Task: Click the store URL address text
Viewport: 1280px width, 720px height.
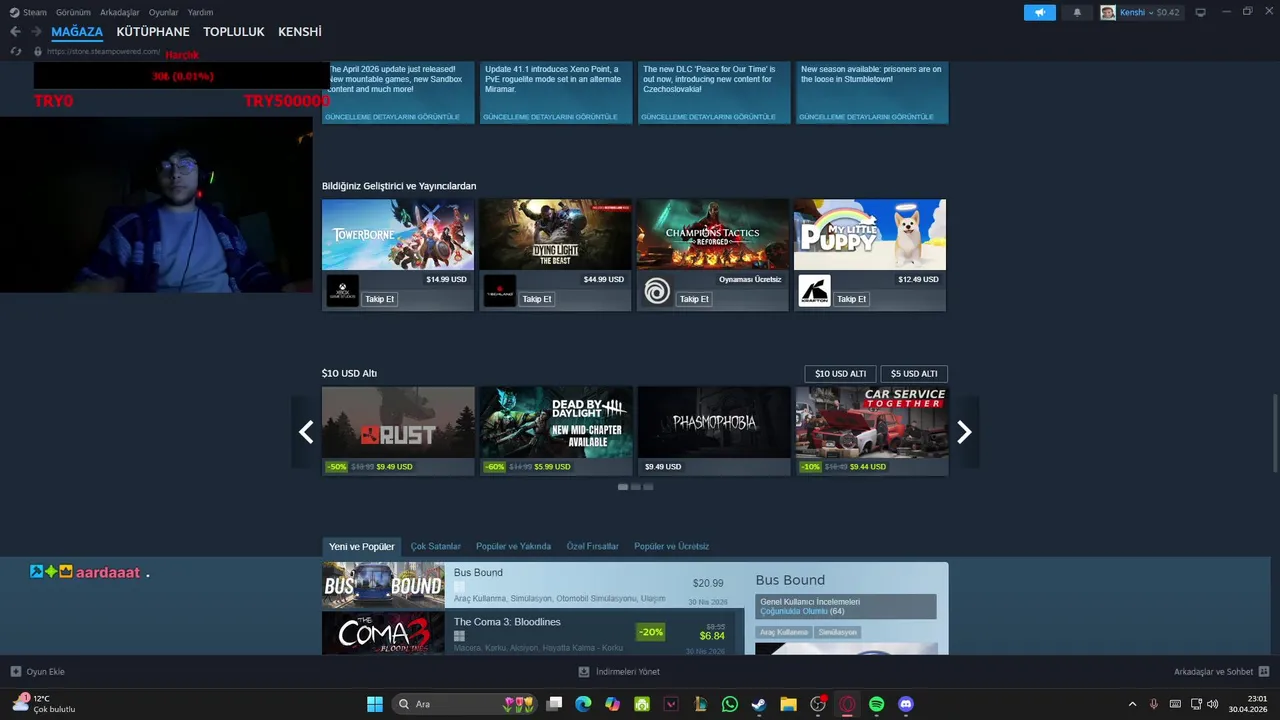Action: 104,51
